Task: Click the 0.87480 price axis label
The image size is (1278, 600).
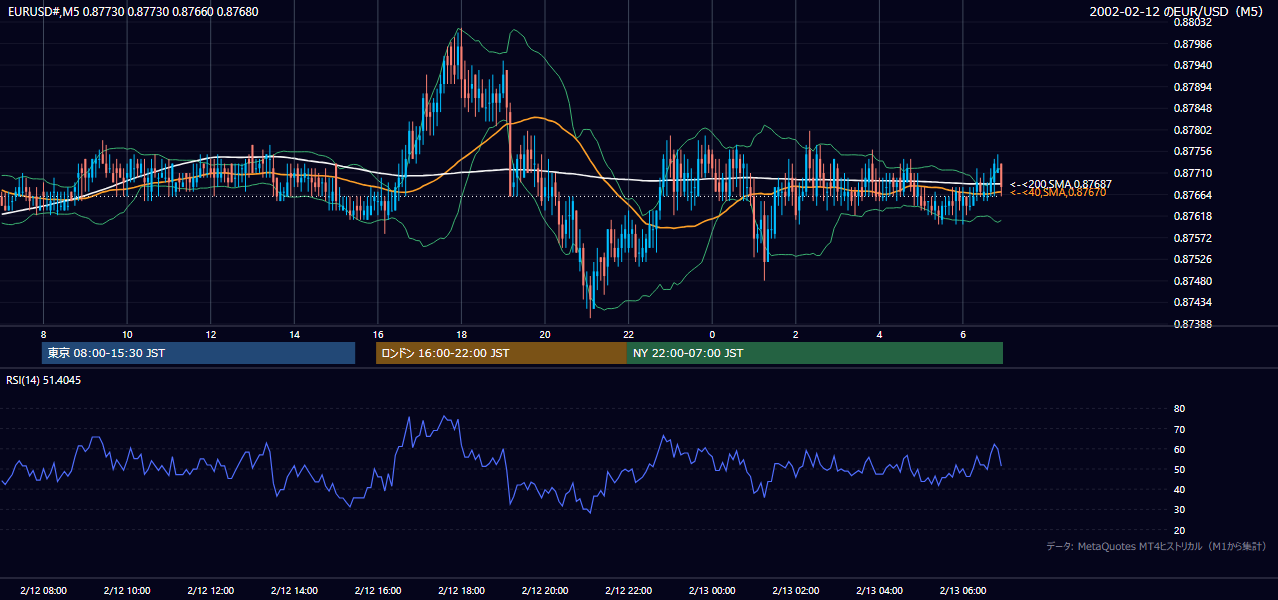Action: coord(1193,281)
